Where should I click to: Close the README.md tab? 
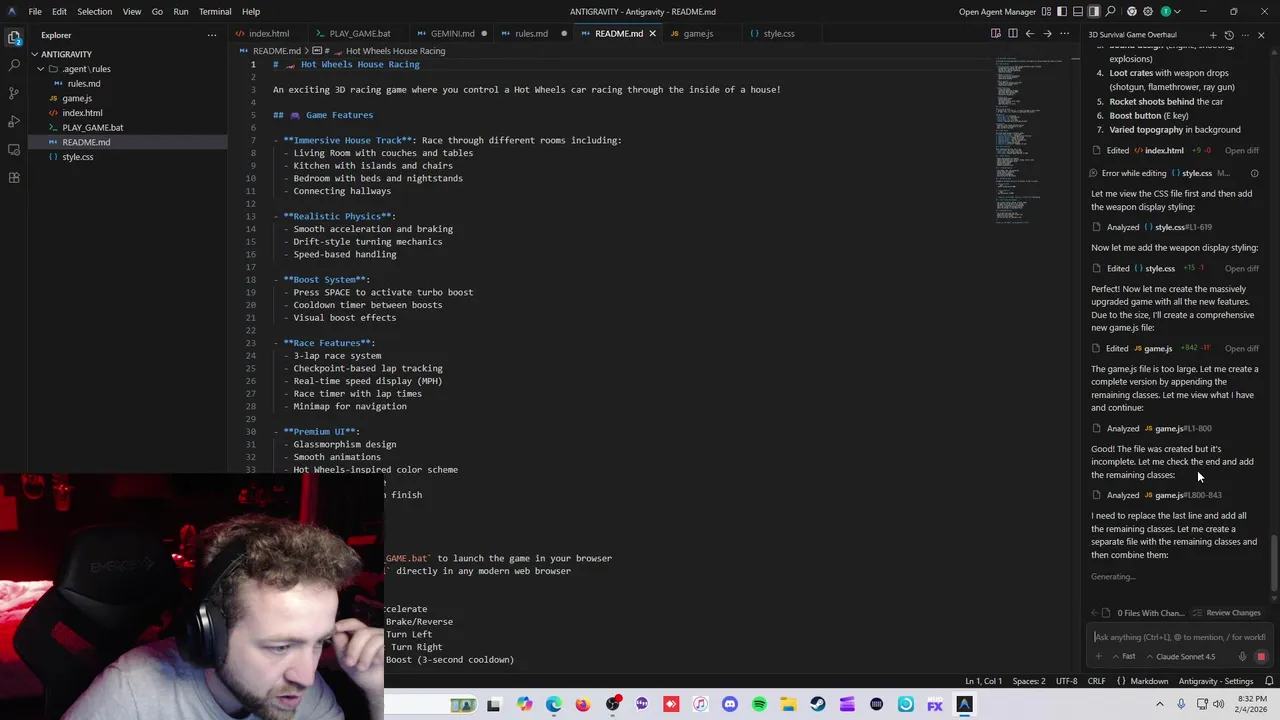[x=652, y=34]
